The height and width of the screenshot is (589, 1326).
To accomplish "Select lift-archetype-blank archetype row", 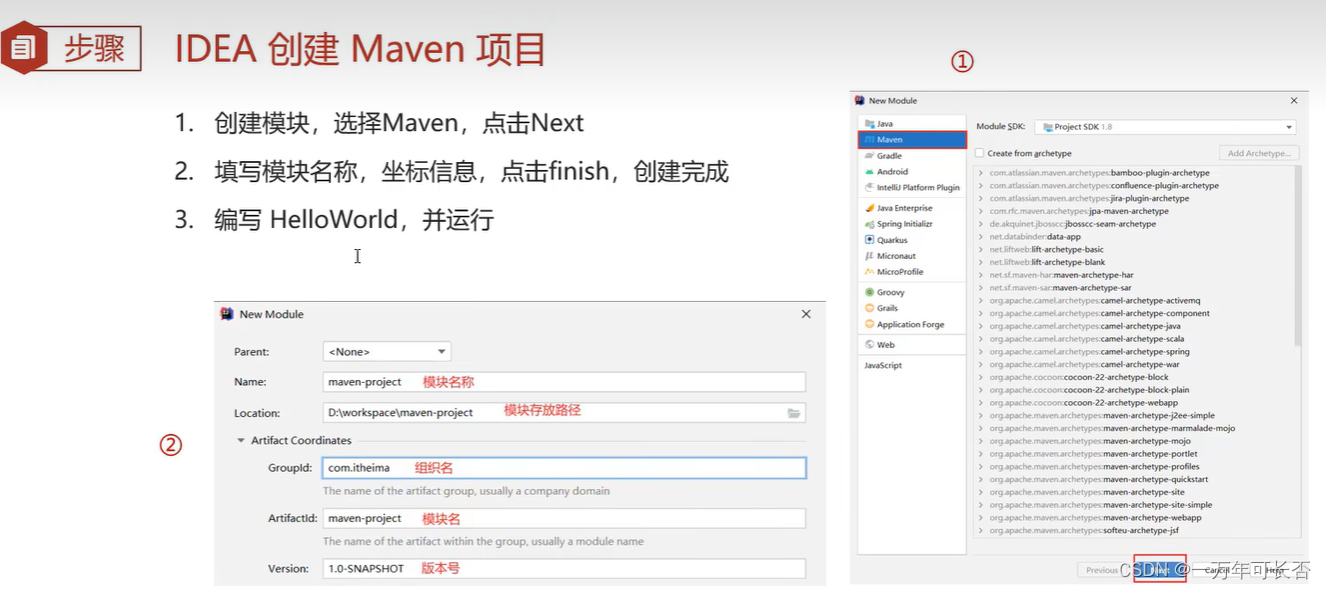I will pyautogui.click(x=1134, y=262).
